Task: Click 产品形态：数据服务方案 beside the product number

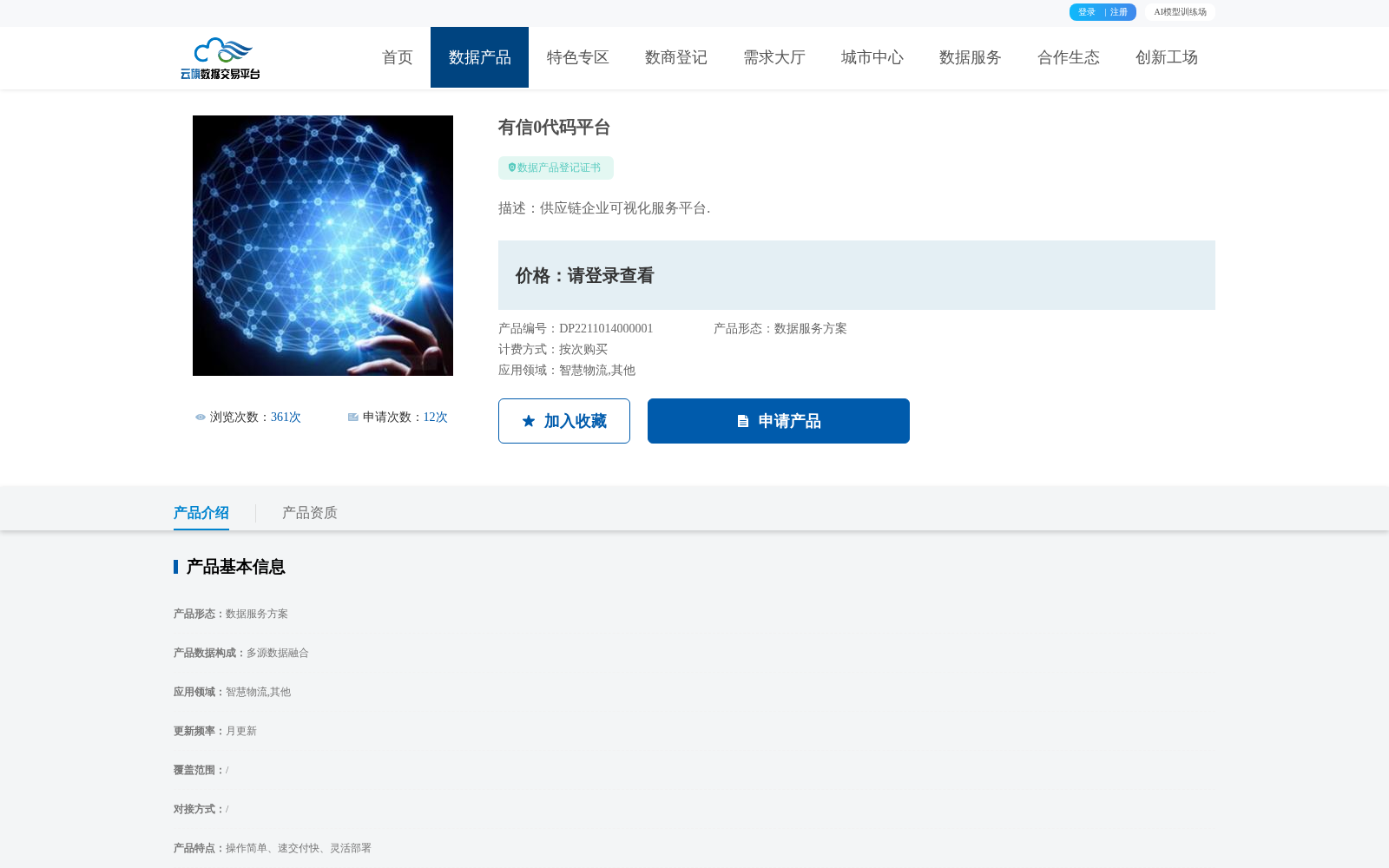Action: (x=780, y=329)
